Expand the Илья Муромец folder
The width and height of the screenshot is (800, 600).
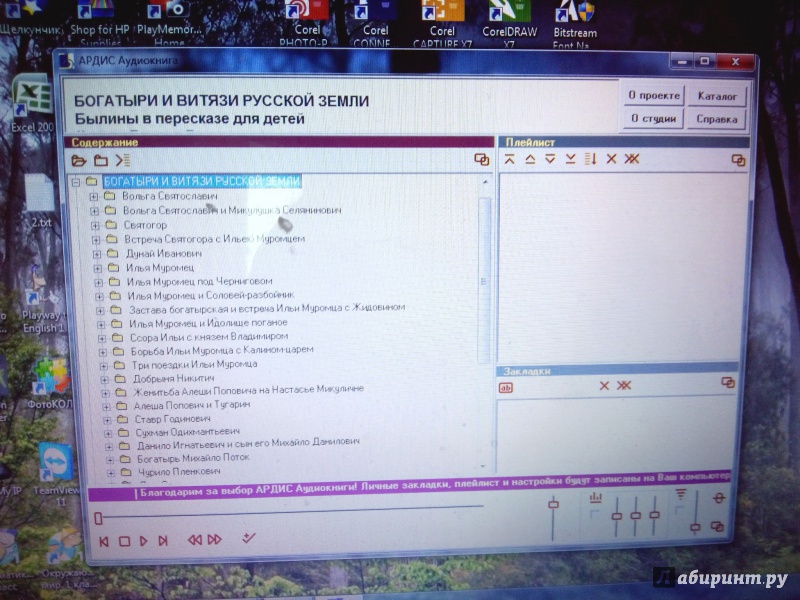[98, 268]
